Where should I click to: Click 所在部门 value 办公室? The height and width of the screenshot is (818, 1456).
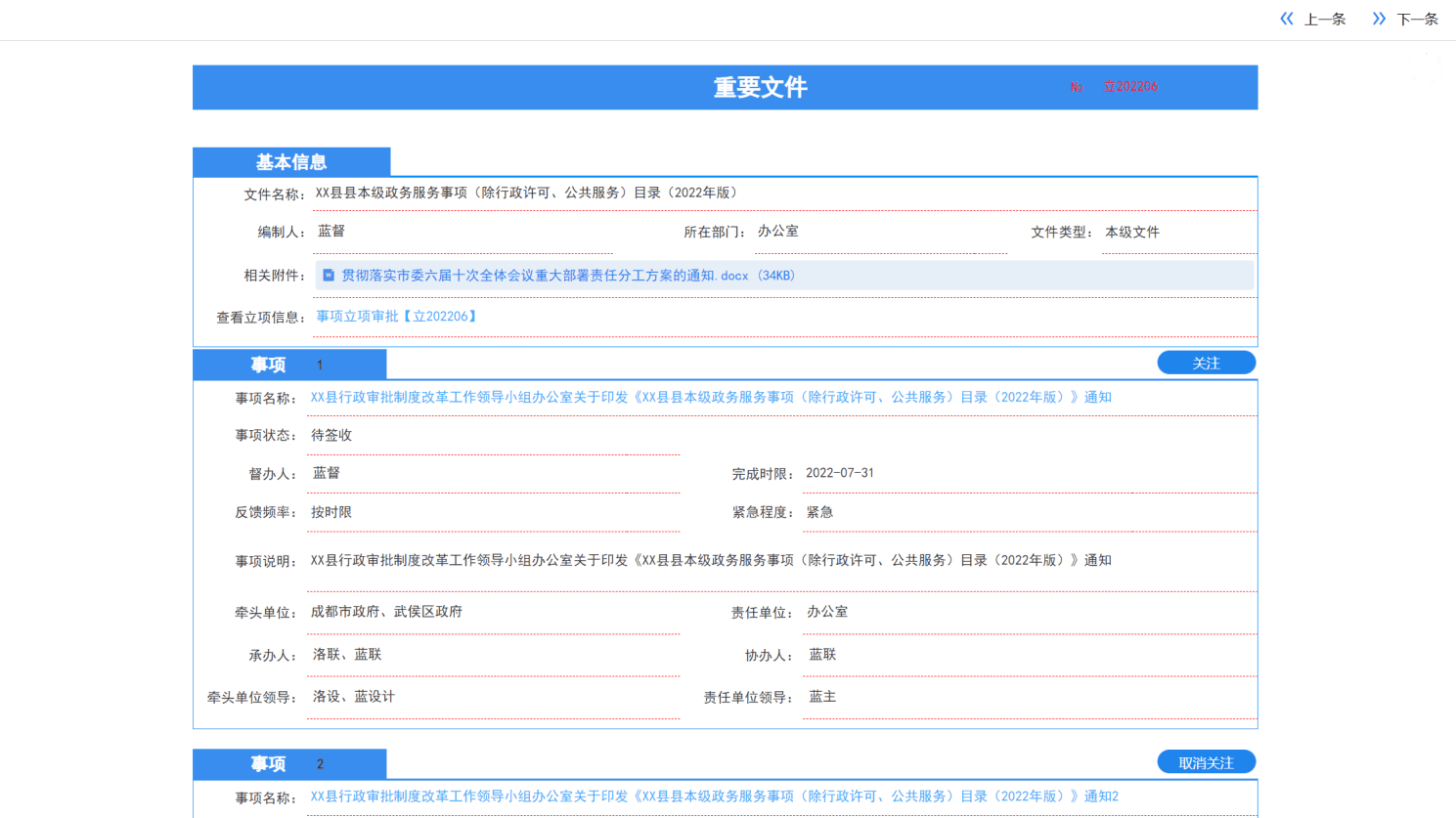(x=778, y=232)
